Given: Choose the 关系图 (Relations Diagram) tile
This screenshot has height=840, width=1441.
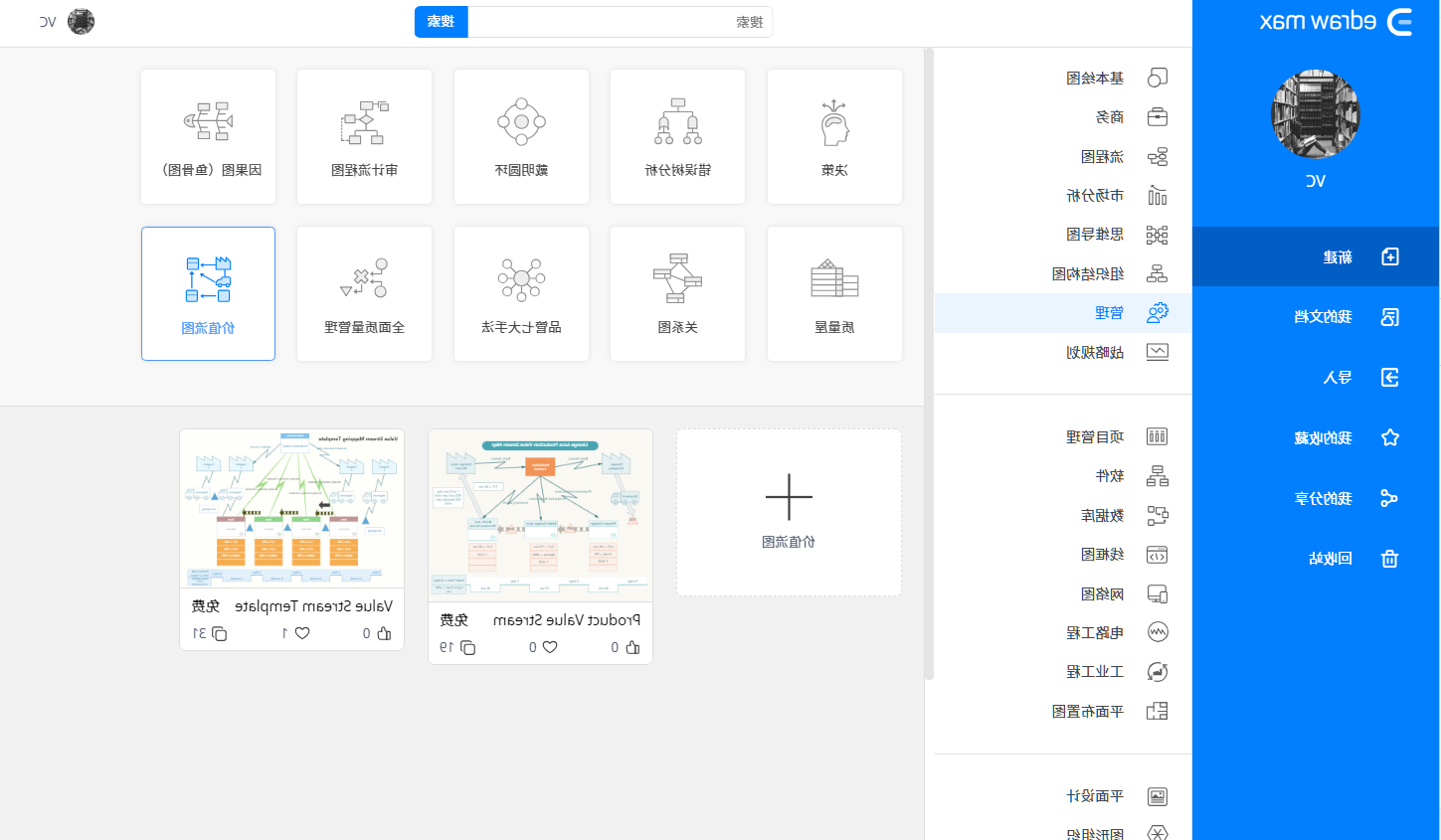Looking at the screenshot, I should [x=677, y=293].
